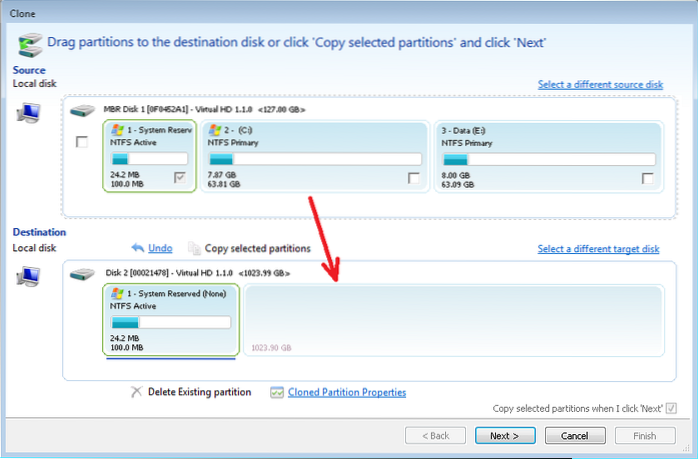Screen dimensions: 698x459
Task: Click the Undo arrow icon
Action: point(138,248)
